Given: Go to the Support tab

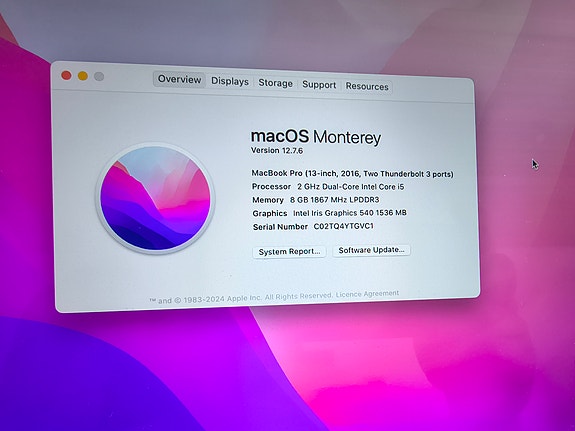Looking at the screenshot, I should [x=319, y=85].
